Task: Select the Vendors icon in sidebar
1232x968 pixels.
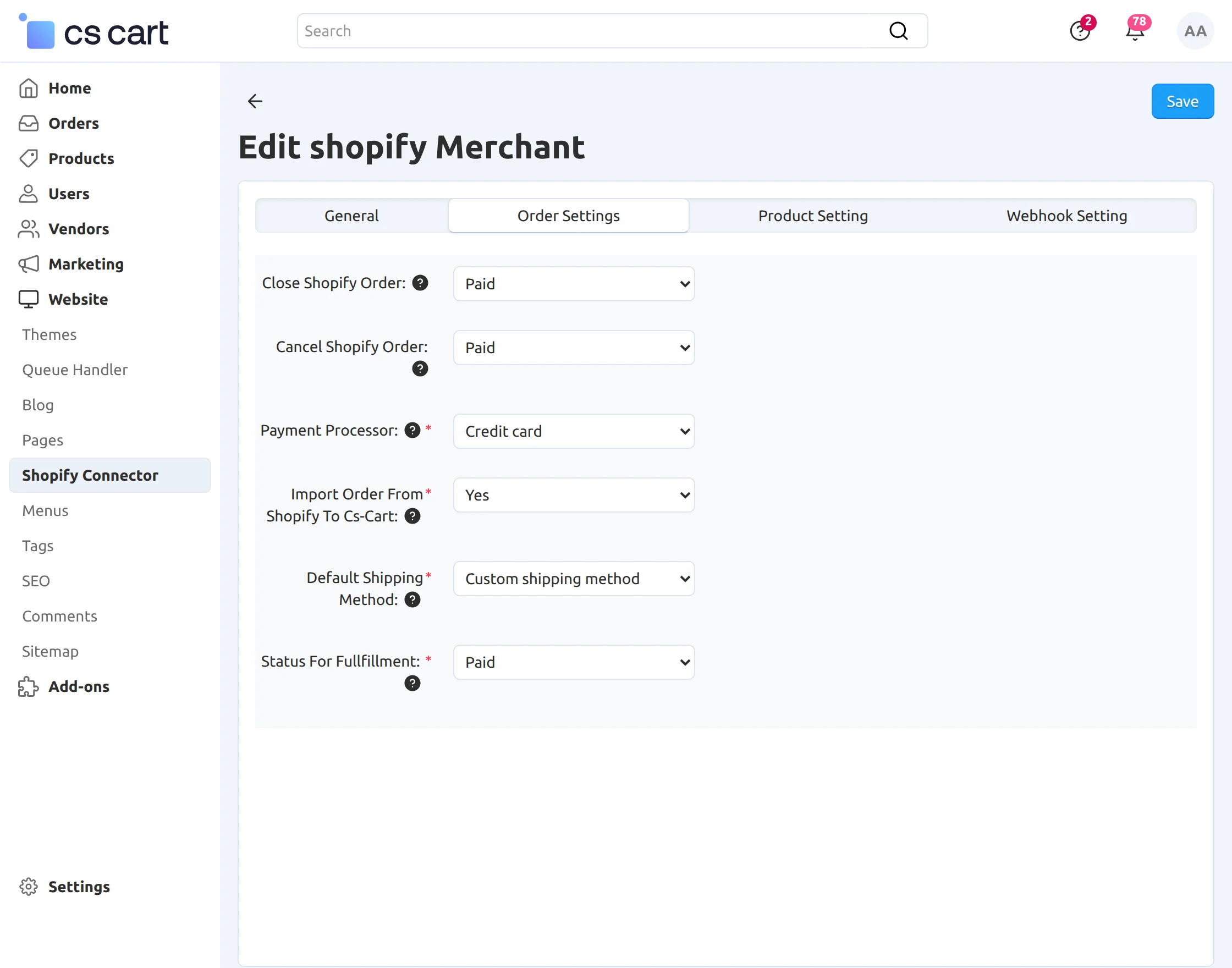Action: point(29,229)
